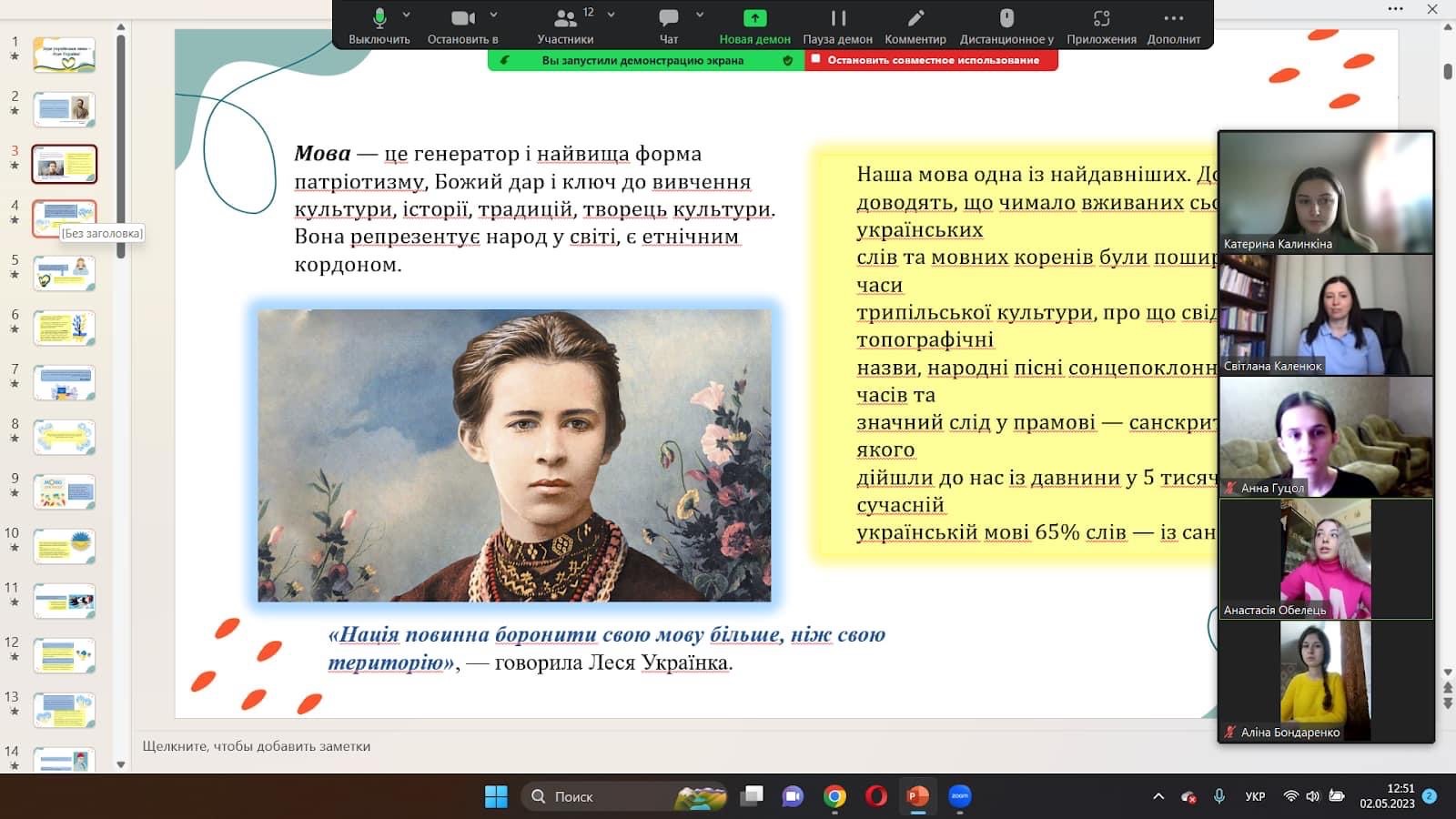Select slide 1 thumbnail
This screenshot has height=819, width=1456.
[x=65, y=55]
